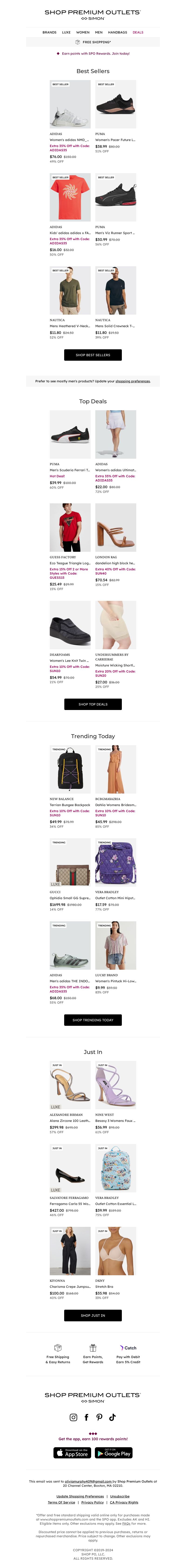Image resolution: width=186 pixels, height=1568 pixels.
Task: Follow the shopping preferences link
Action: point(133,381)
